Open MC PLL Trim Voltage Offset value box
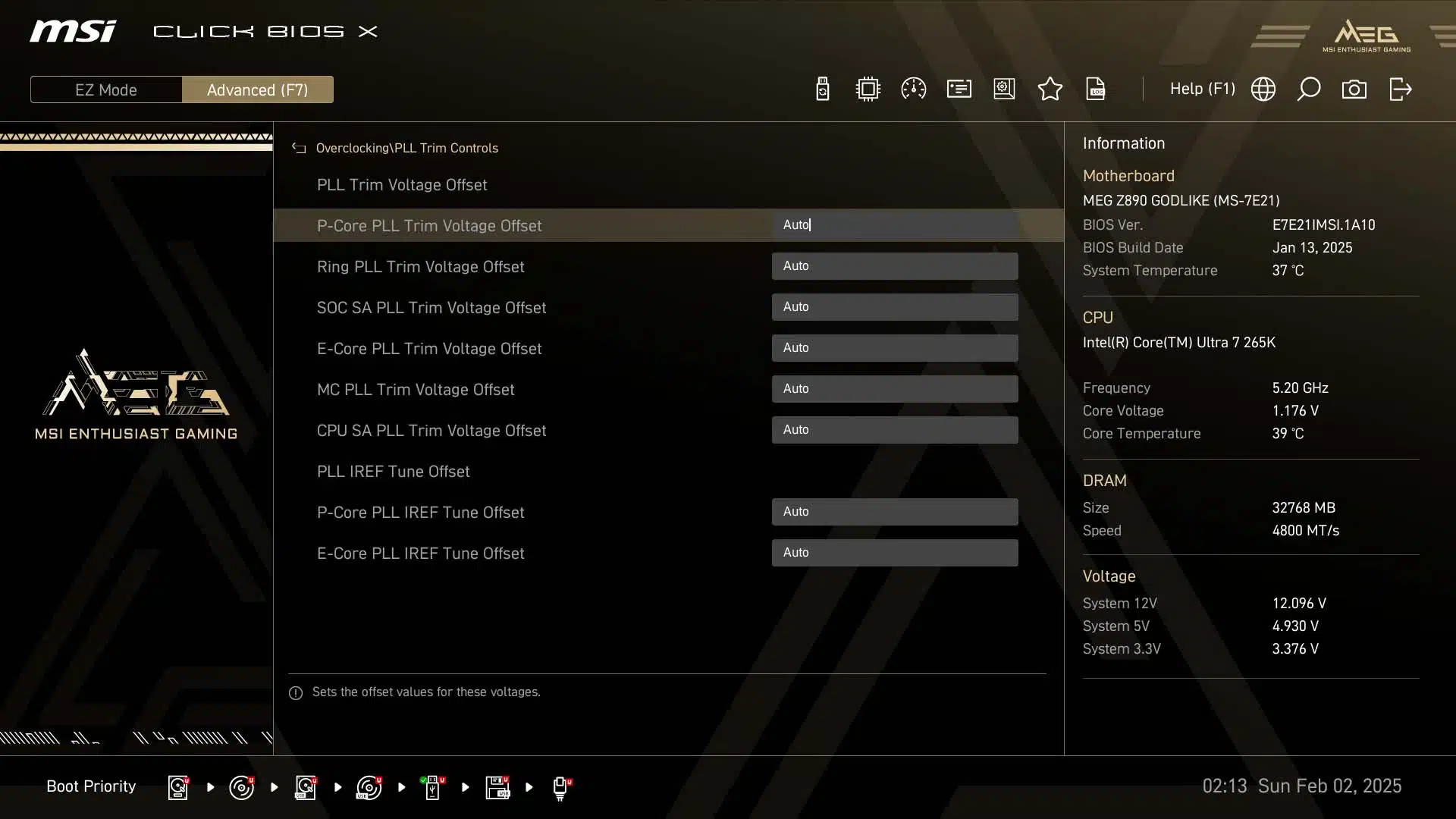Image resolution: width=1456 pixels, height=819 pixels. click(895, 389)
